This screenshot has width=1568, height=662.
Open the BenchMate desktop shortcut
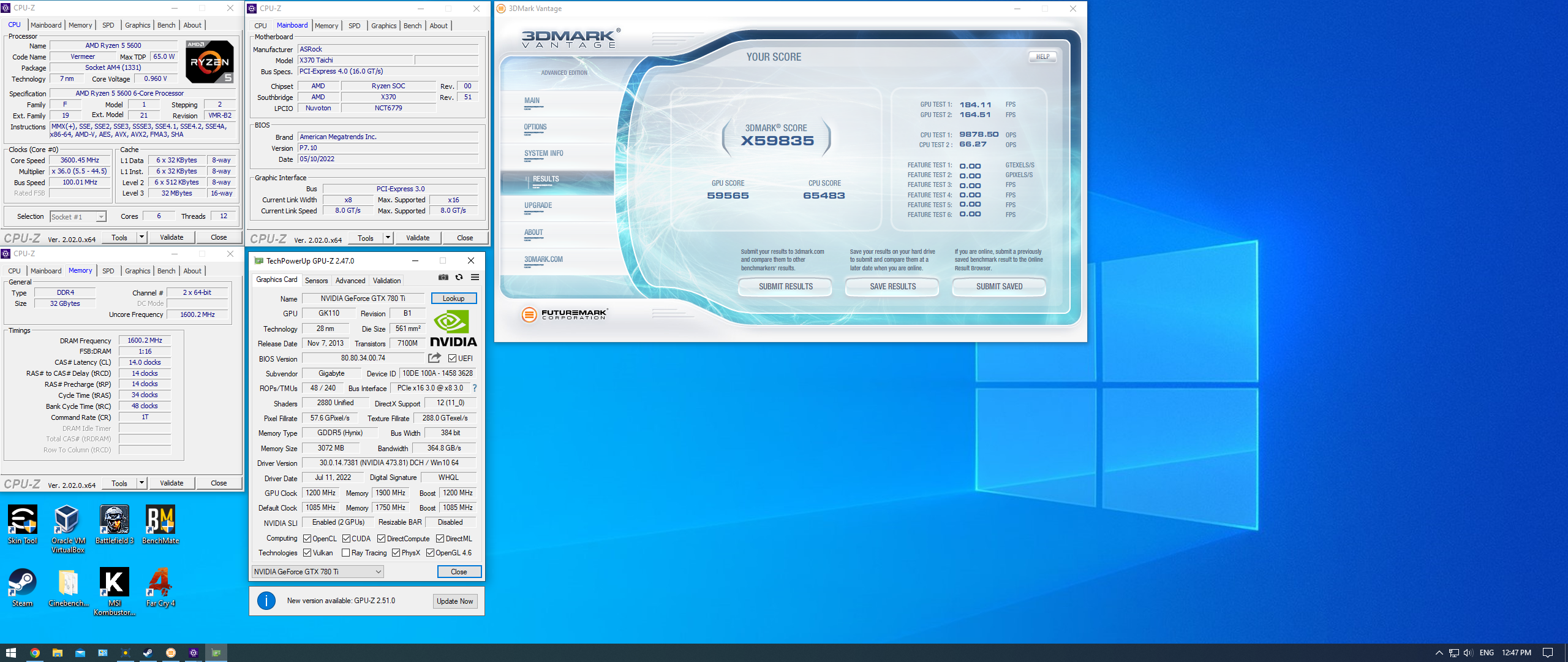coord(160,524)
